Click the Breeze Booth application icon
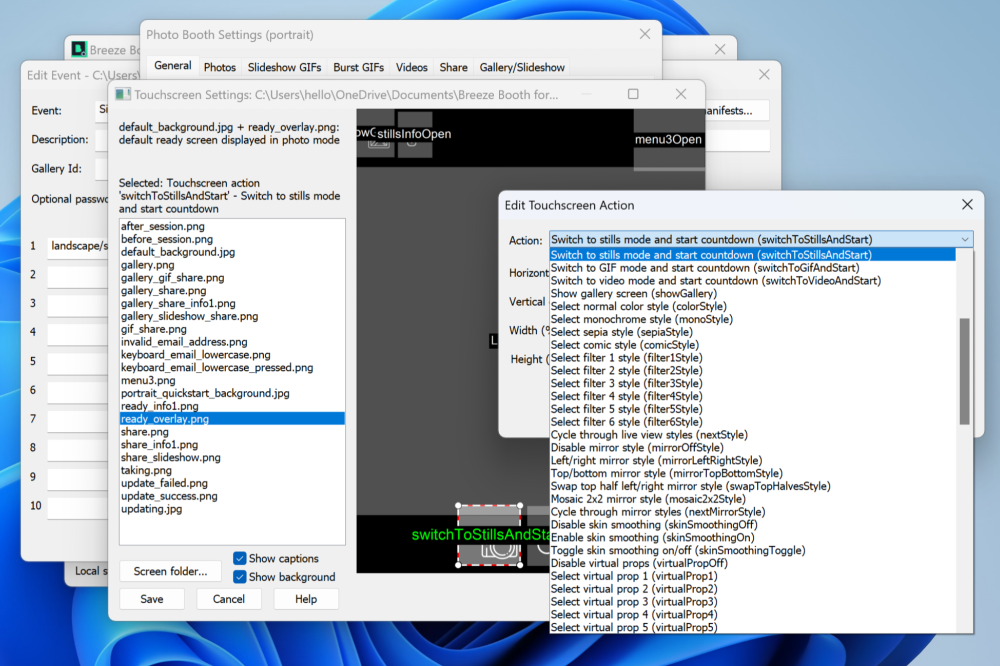The width and height of the screenshot is (1000, 666). (79, 49)
